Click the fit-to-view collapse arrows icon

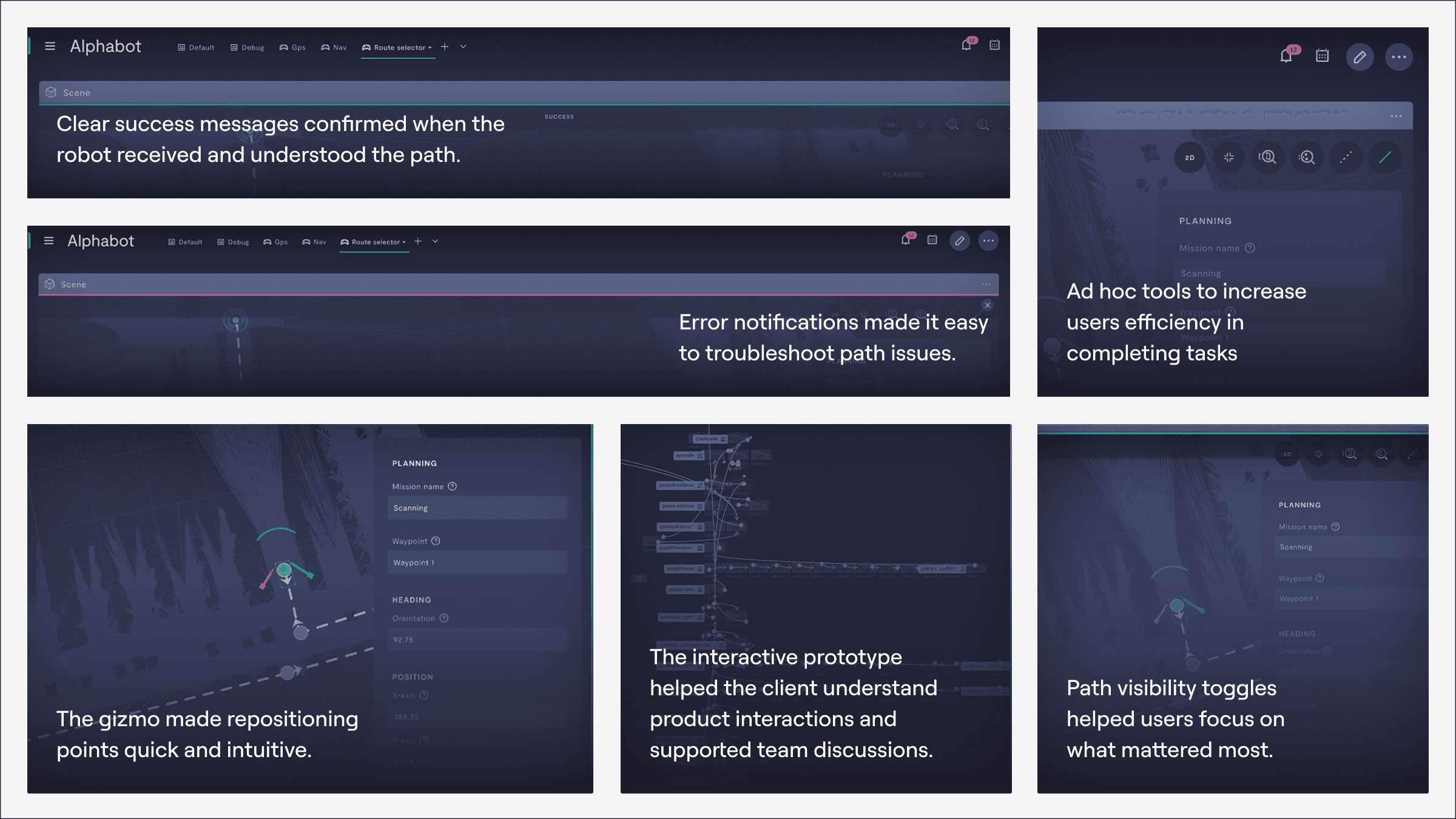click(x=1228, y=157)
